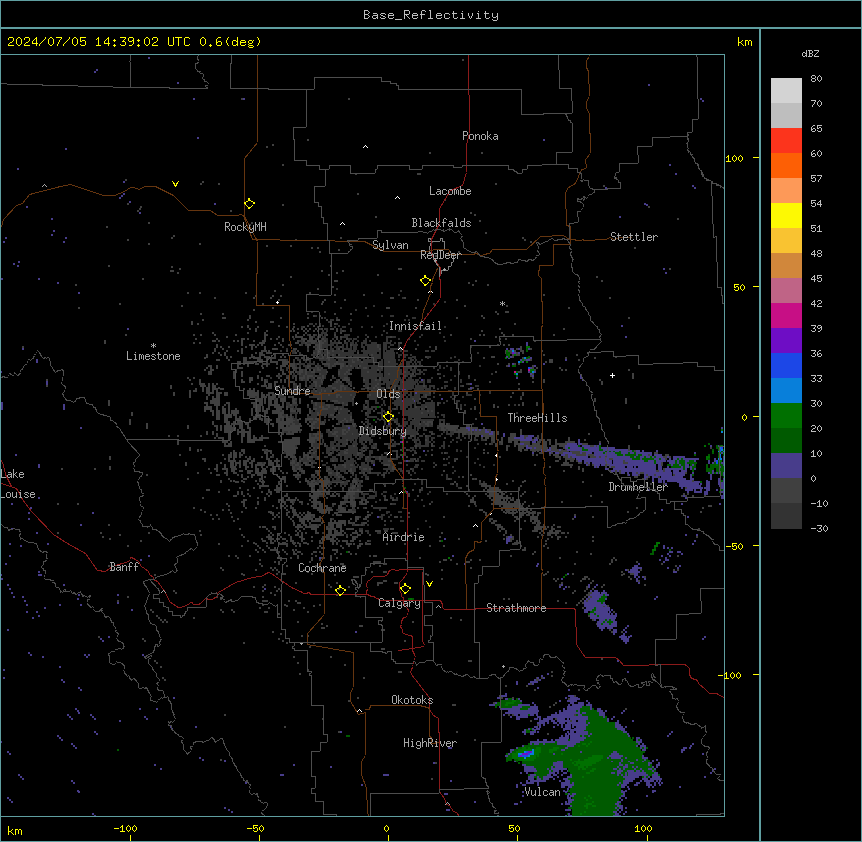The image size is (862, 842).
Task: Click the HighRiver city label
Action: coord(430,743)
